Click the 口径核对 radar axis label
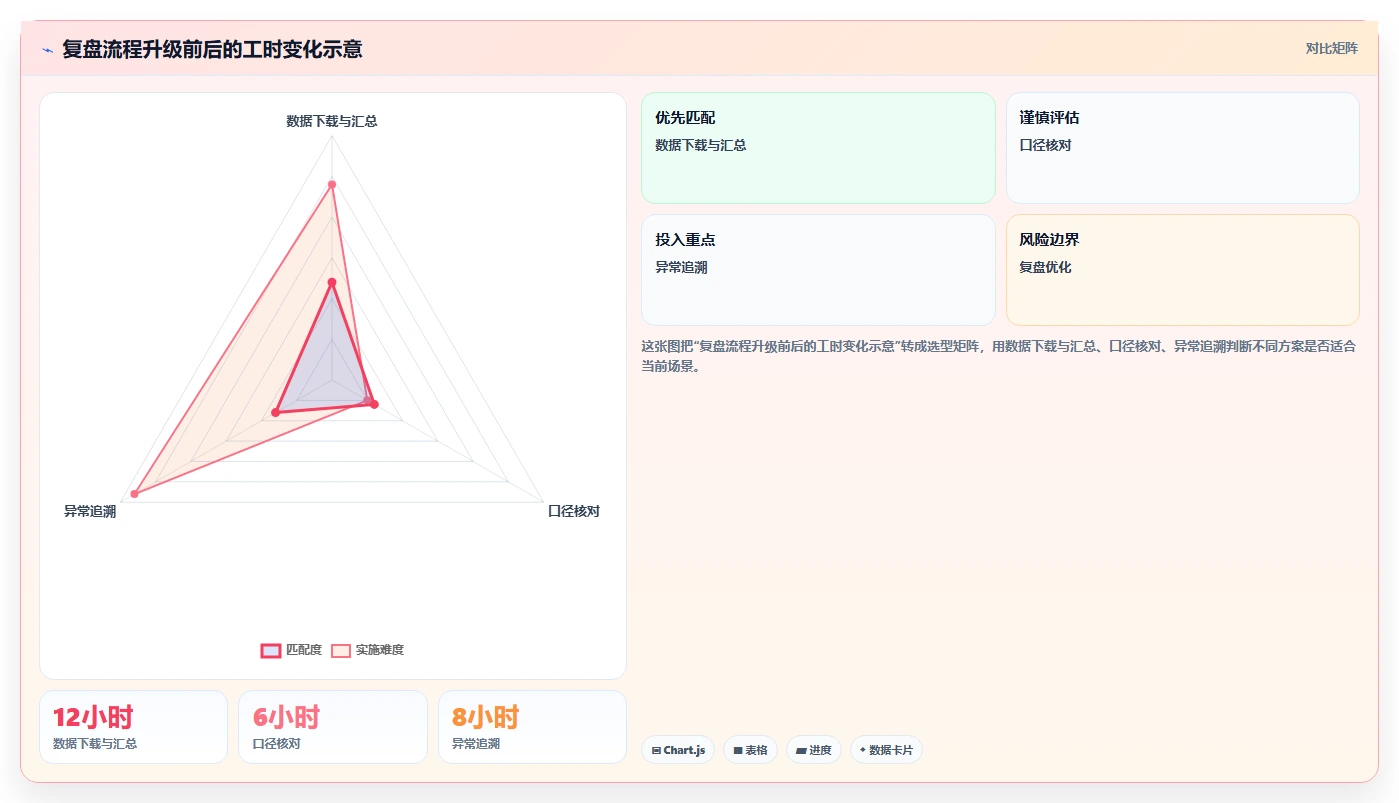 pos(574,511)
